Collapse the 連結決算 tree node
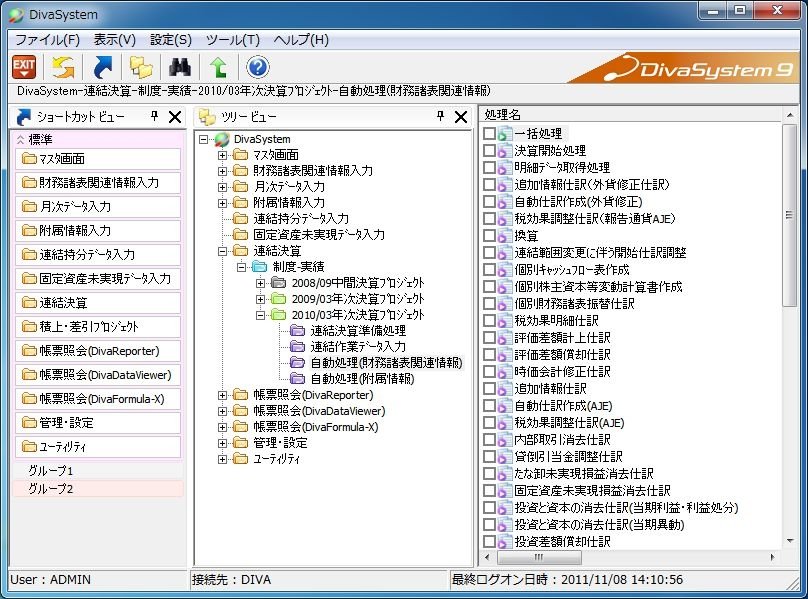Viewport: 808px width, 599px height. (x=222, y=252)
